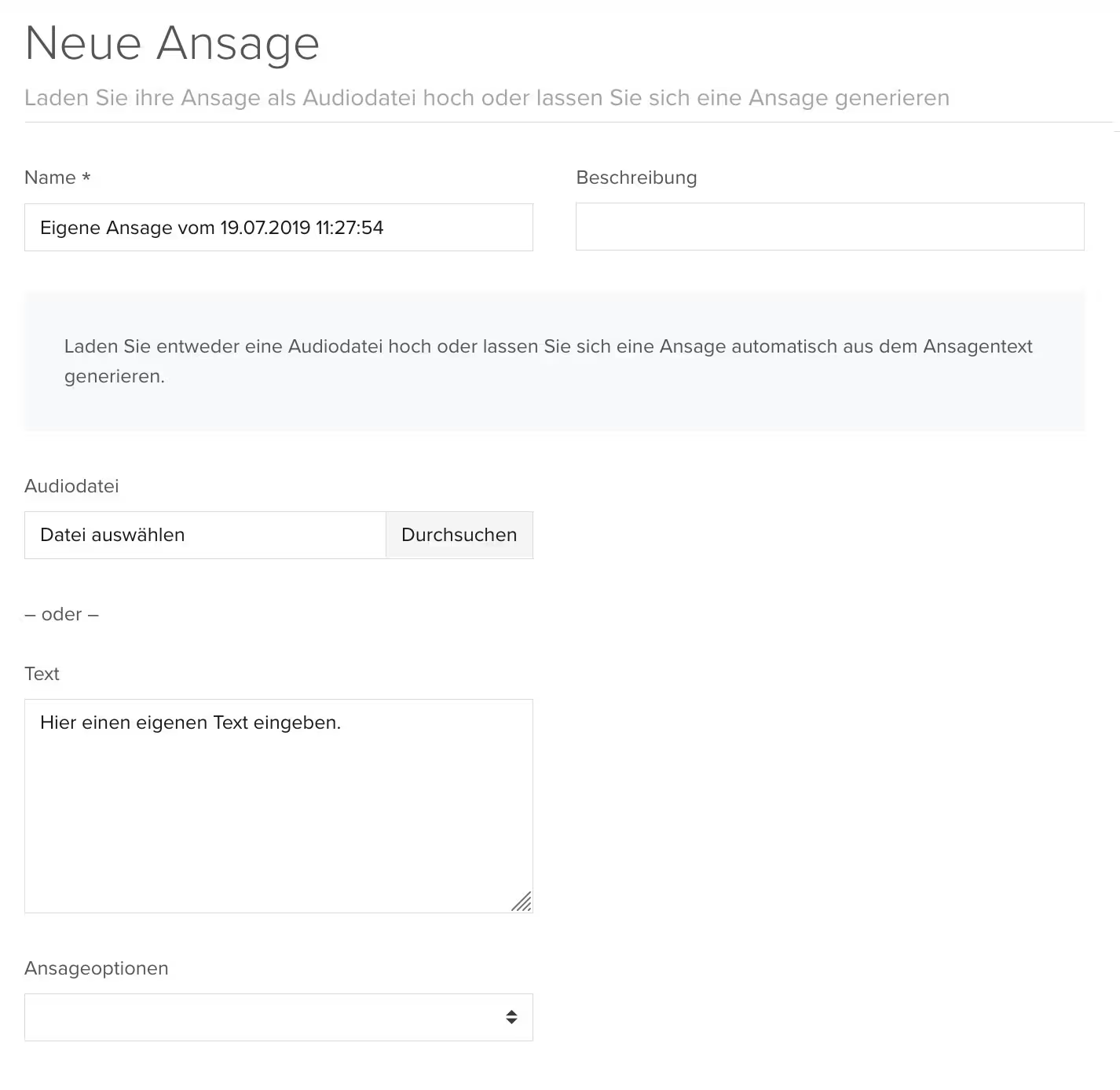Click the word 'generieren.' in the info box
This screenshot has height=1090, width=1120.
pyautogui.click(x=115, y=377)
